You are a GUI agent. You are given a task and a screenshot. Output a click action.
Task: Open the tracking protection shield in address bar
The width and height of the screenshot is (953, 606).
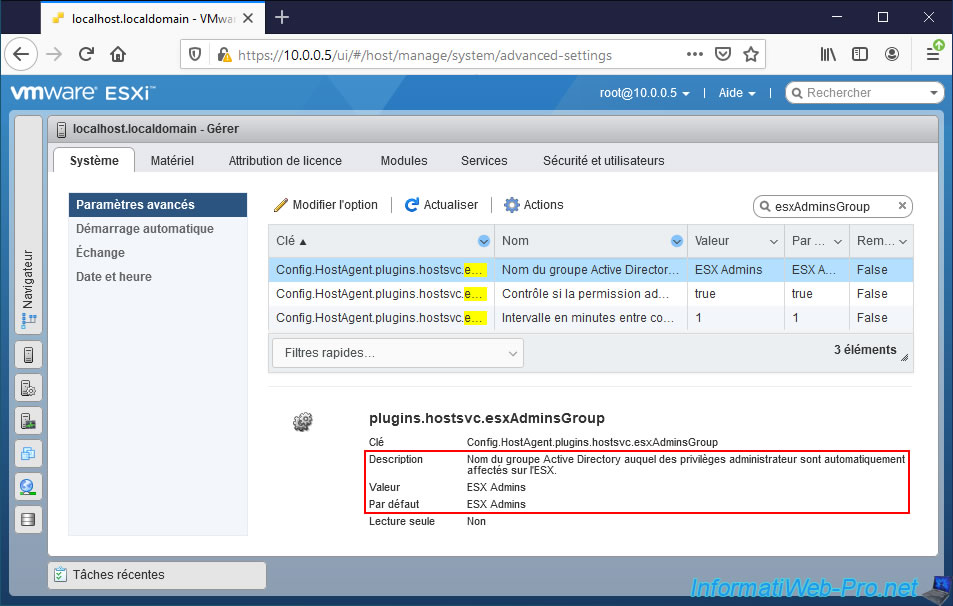(194, 55)
